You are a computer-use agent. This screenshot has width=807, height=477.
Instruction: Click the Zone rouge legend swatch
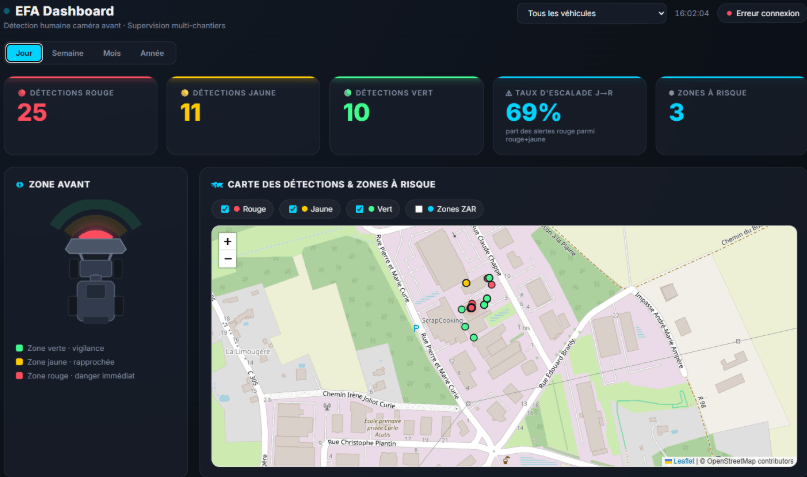point(20,376)
